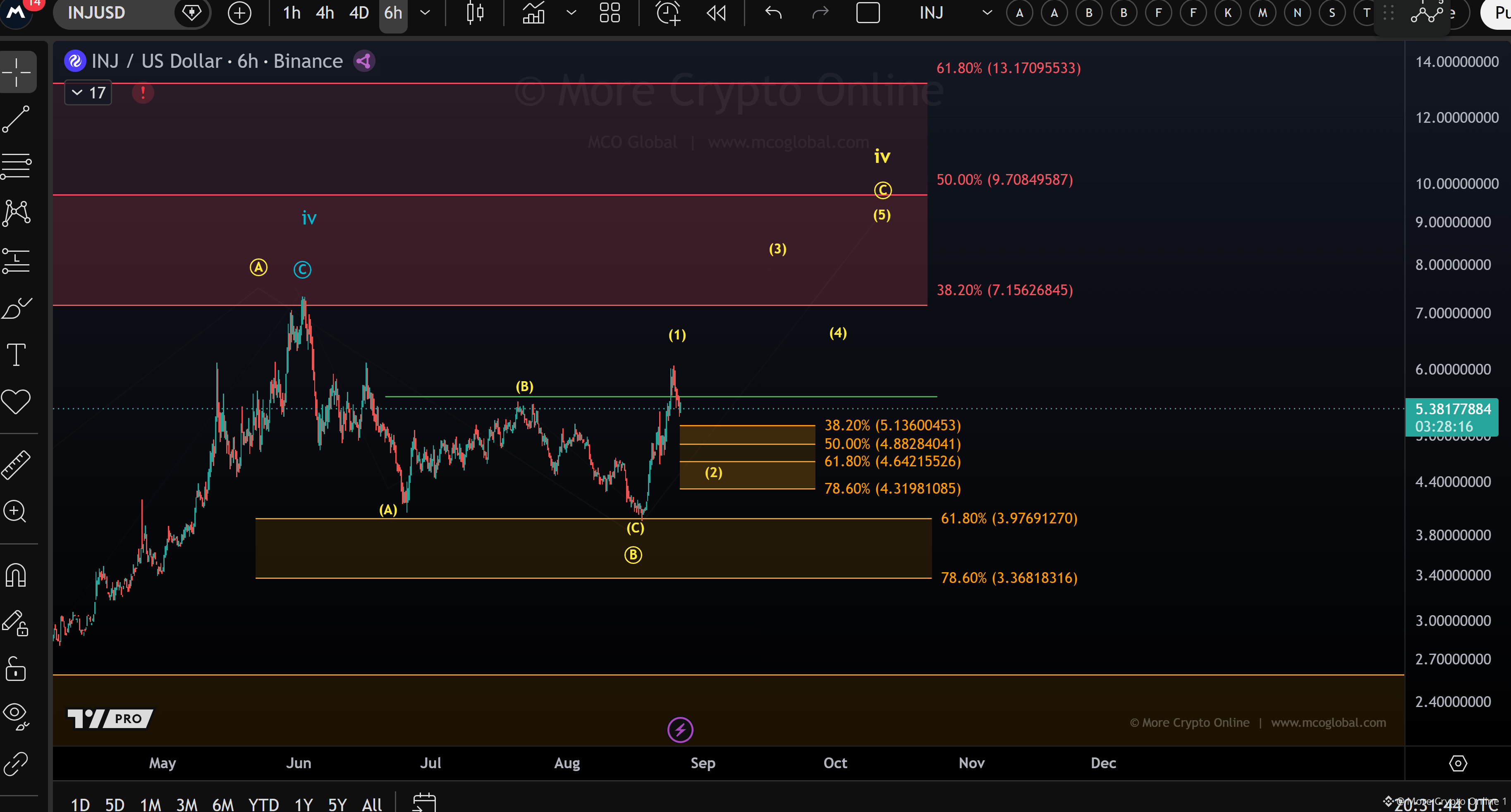
Task: Pick the ruler measure tool
Action: coord(17,465)
